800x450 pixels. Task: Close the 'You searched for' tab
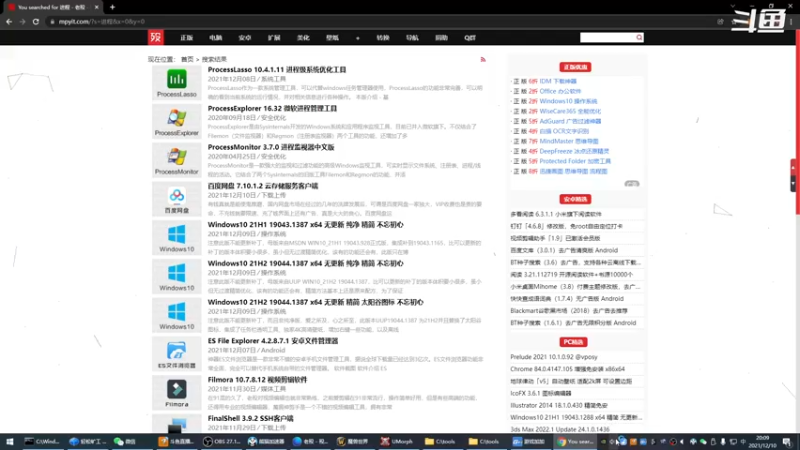[96, 7]
